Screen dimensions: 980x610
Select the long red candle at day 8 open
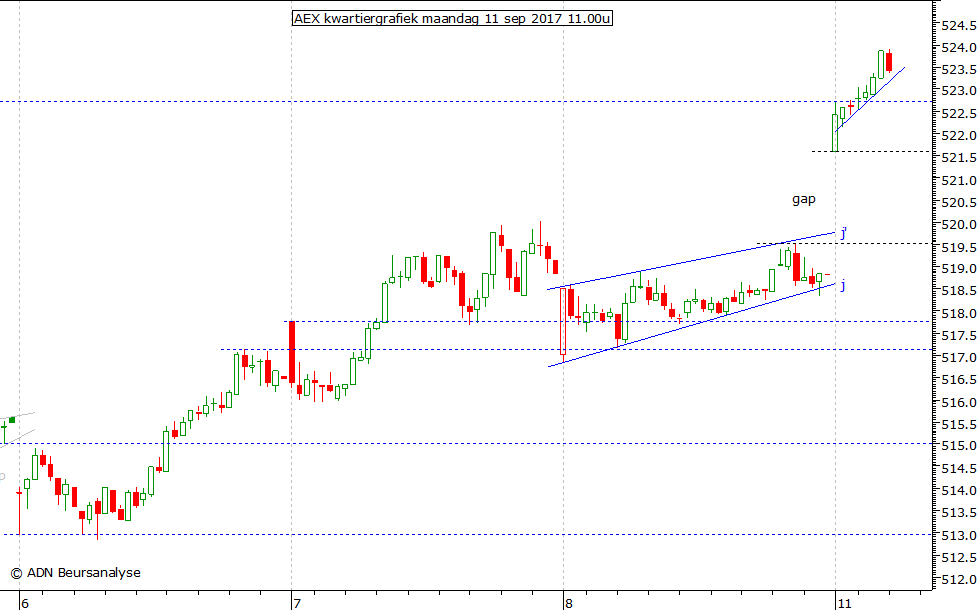click(x=563, y=320)
